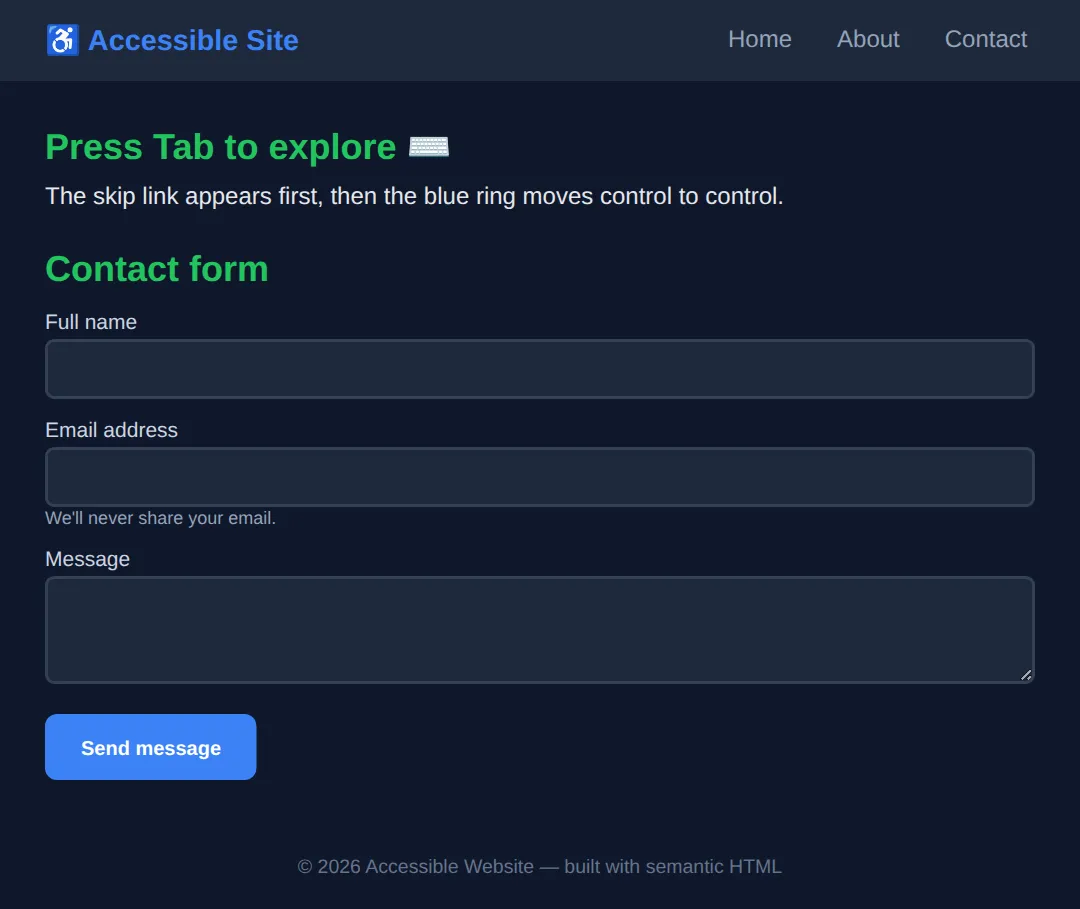Click the © 2026 Accessible Website footer text
Image resolution: width=1080 pixels, height=909 pixels.
tap(540, 866)
